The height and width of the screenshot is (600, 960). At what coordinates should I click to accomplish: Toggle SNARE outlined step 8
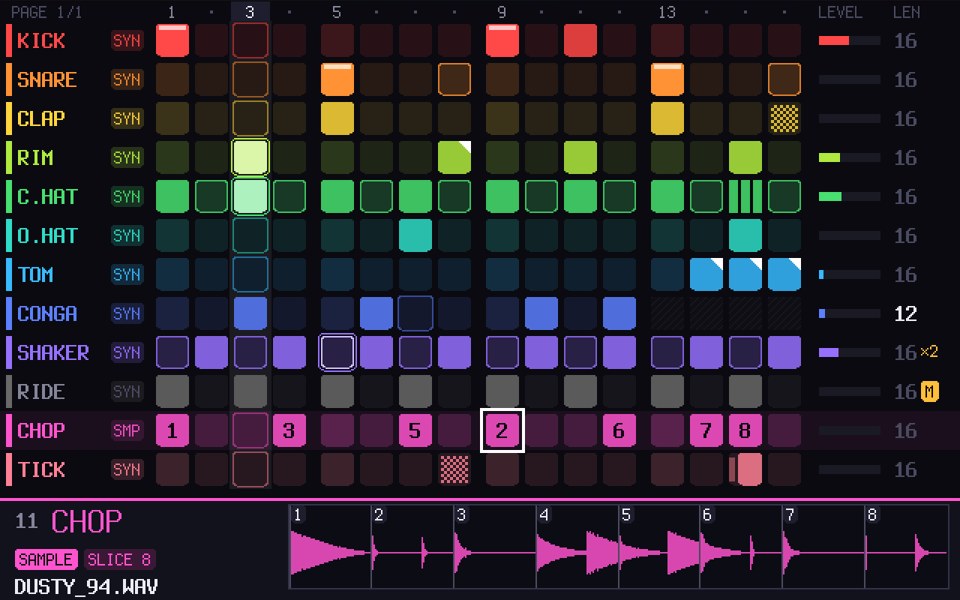[x=454, y=80]
